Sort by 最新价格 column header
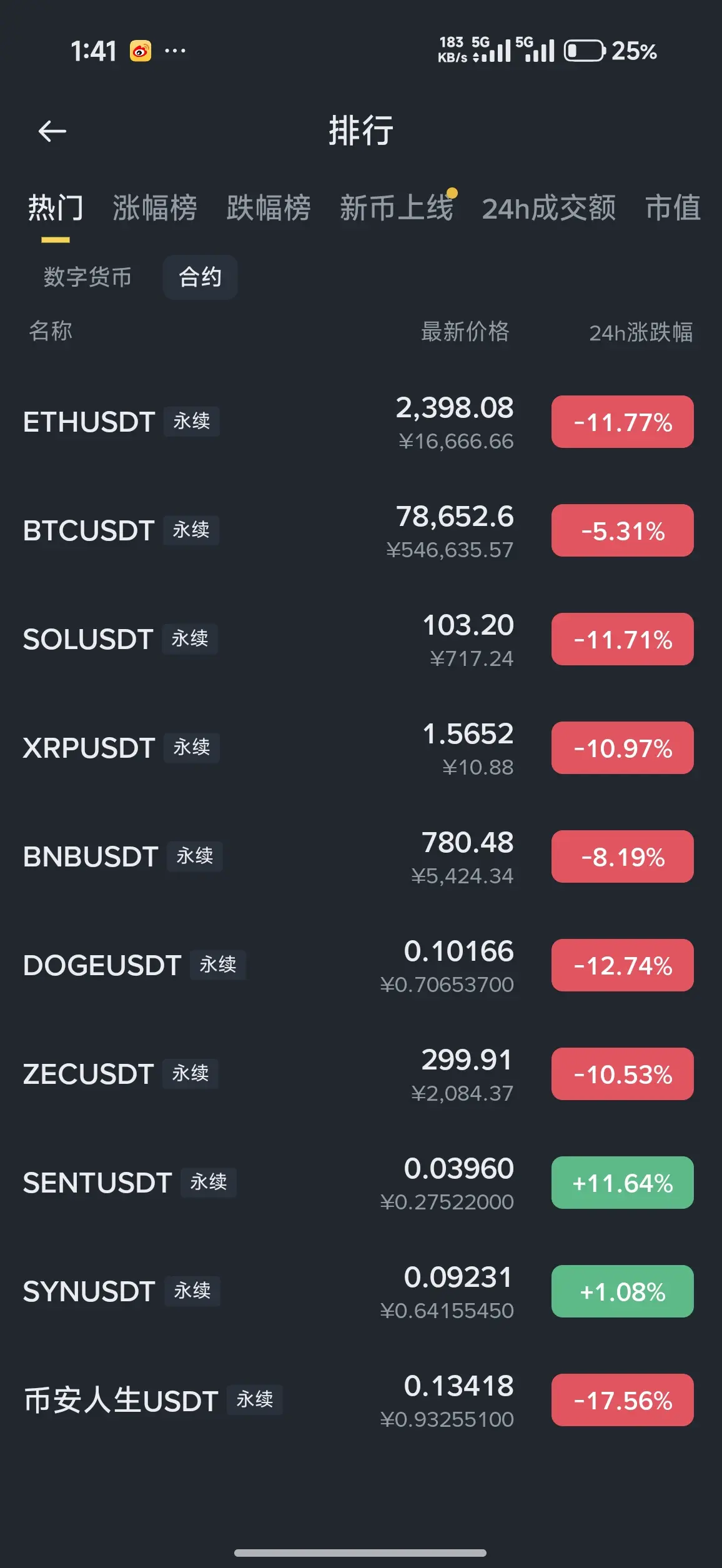Screen dimensions: 722x1568 pyautogui.click(x=465, y=332)
